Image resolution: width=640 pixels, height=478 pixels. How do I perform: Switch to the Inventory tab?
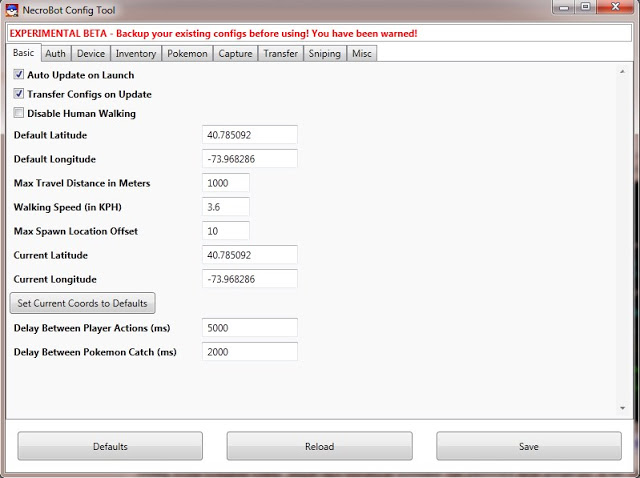136,53
